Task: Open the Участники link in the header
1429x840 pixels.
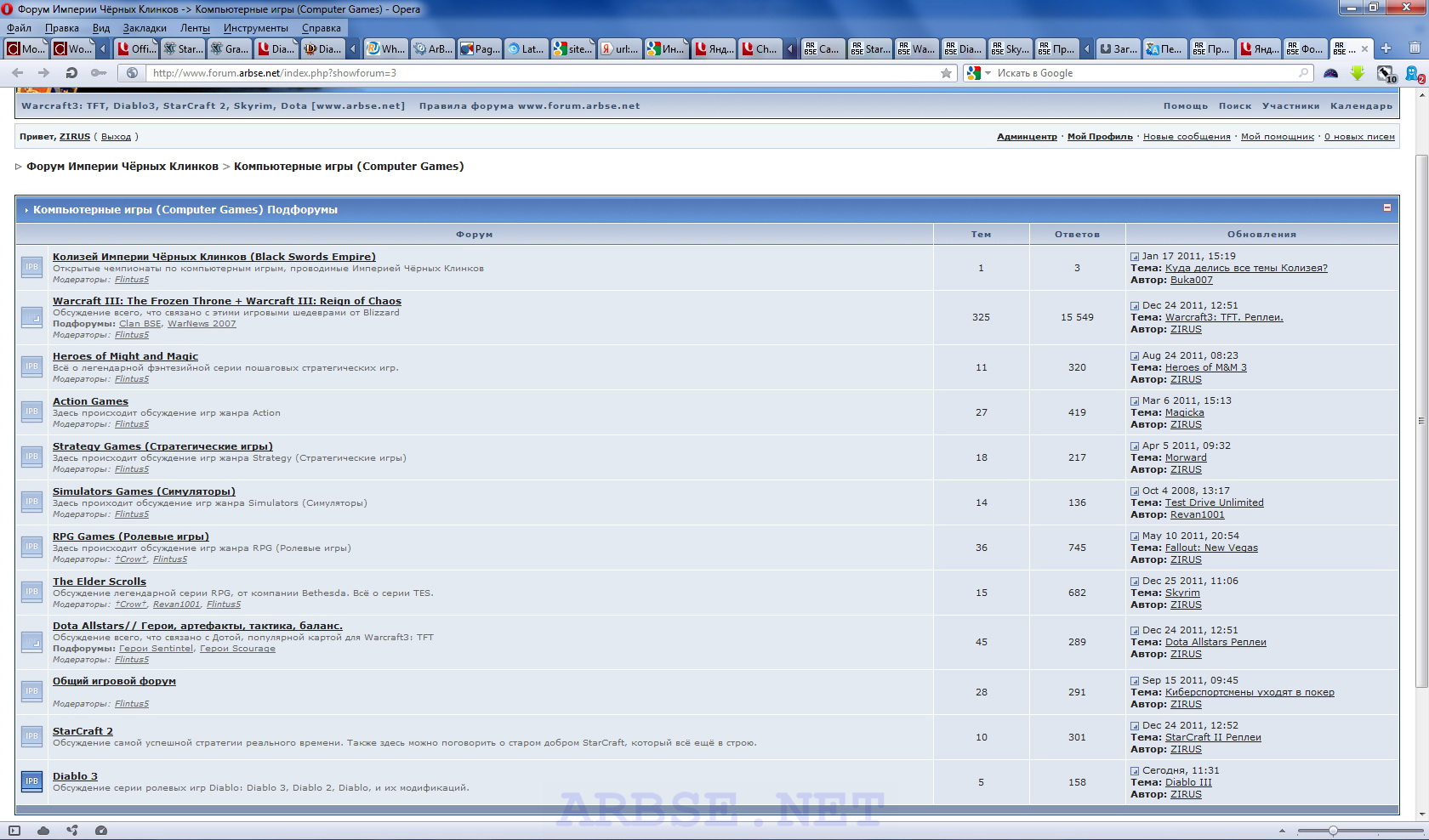Action: click(x=1291, y=106)
